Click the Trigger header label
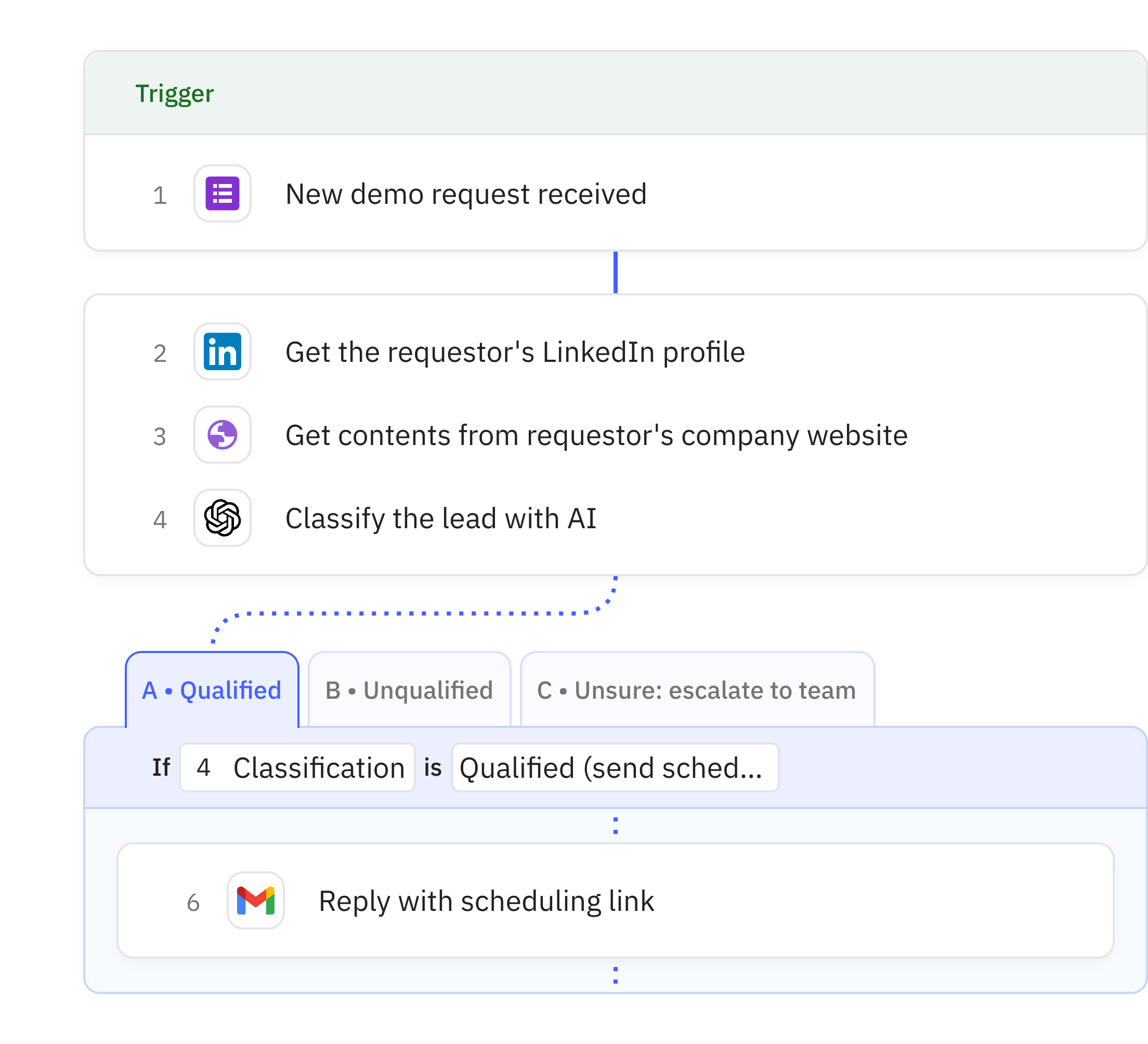1148x1044 pixels. (x=174, y=94)
